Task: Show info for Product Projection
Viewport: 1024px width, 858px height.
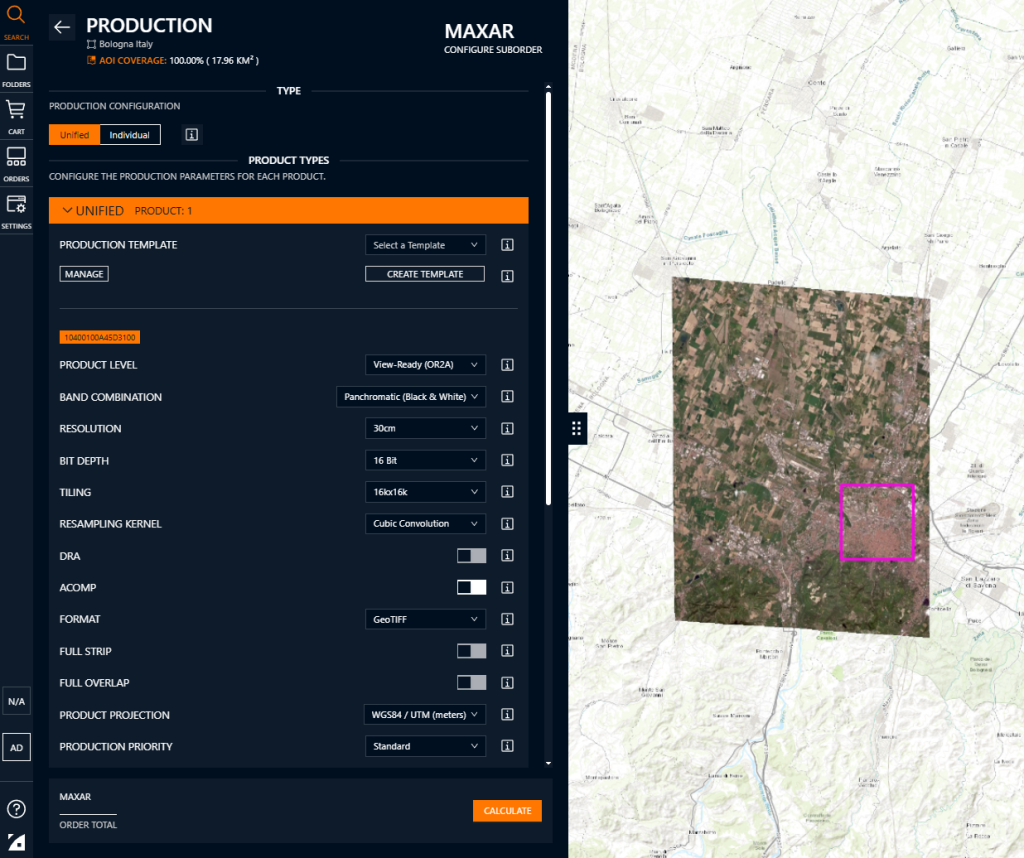Action: click(507, 714)
